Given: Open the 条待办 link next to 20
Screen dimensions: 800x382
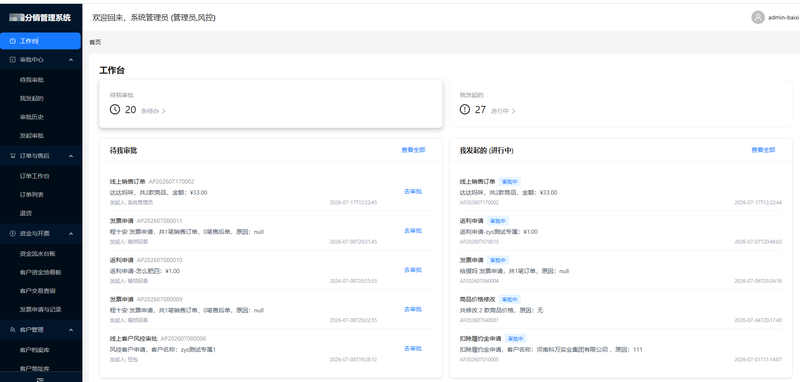Looking at the screenshot, I should coord(153,111).
